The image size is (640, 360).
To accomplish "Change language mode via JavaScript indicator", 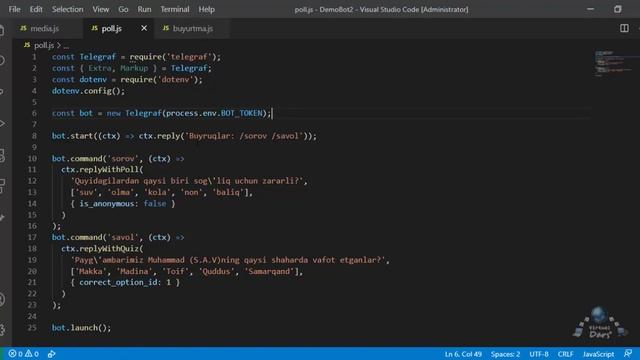I will [598, 354].
